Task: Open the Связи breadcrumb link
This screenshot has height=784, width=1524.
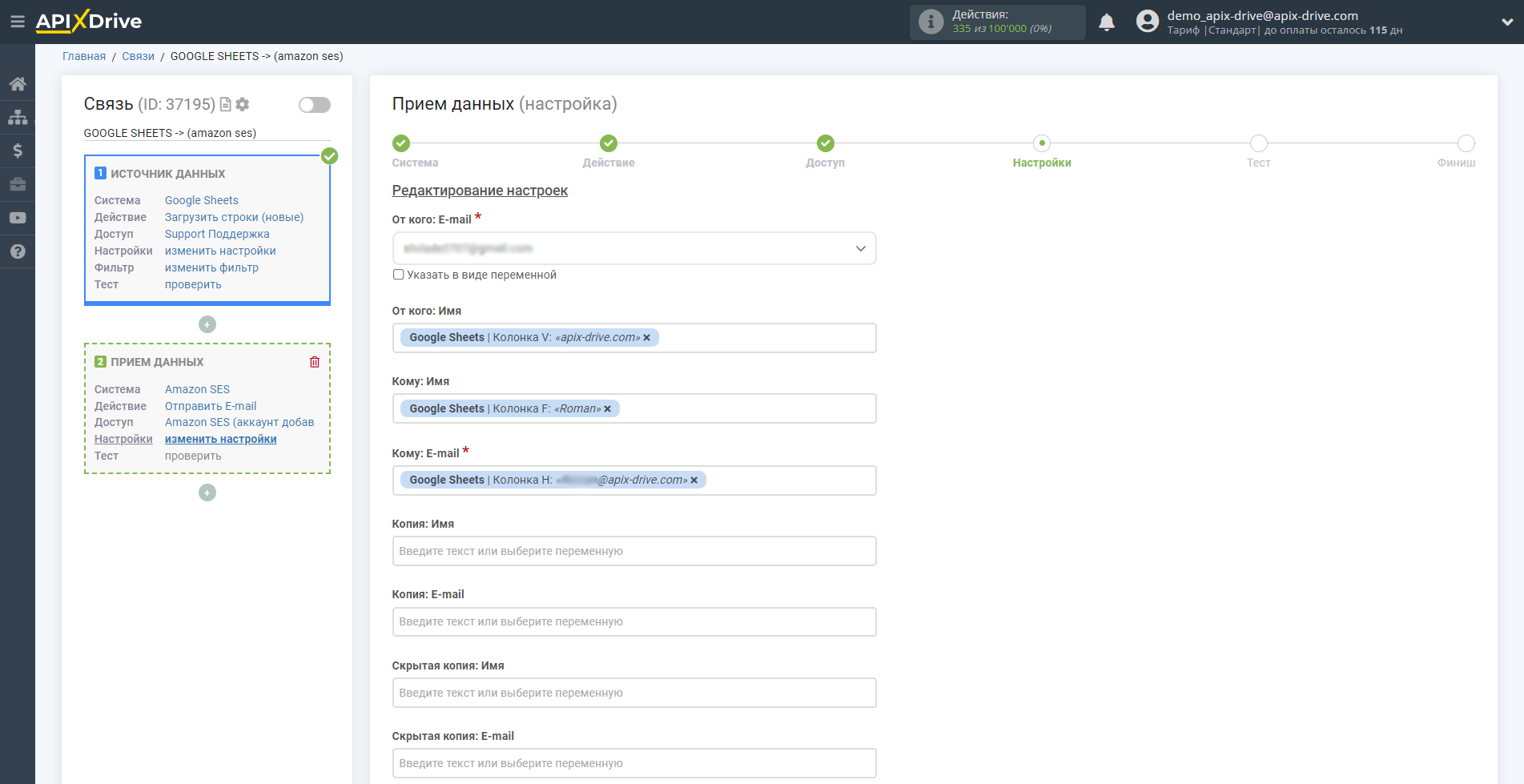Action: click(x=138, y=56)
